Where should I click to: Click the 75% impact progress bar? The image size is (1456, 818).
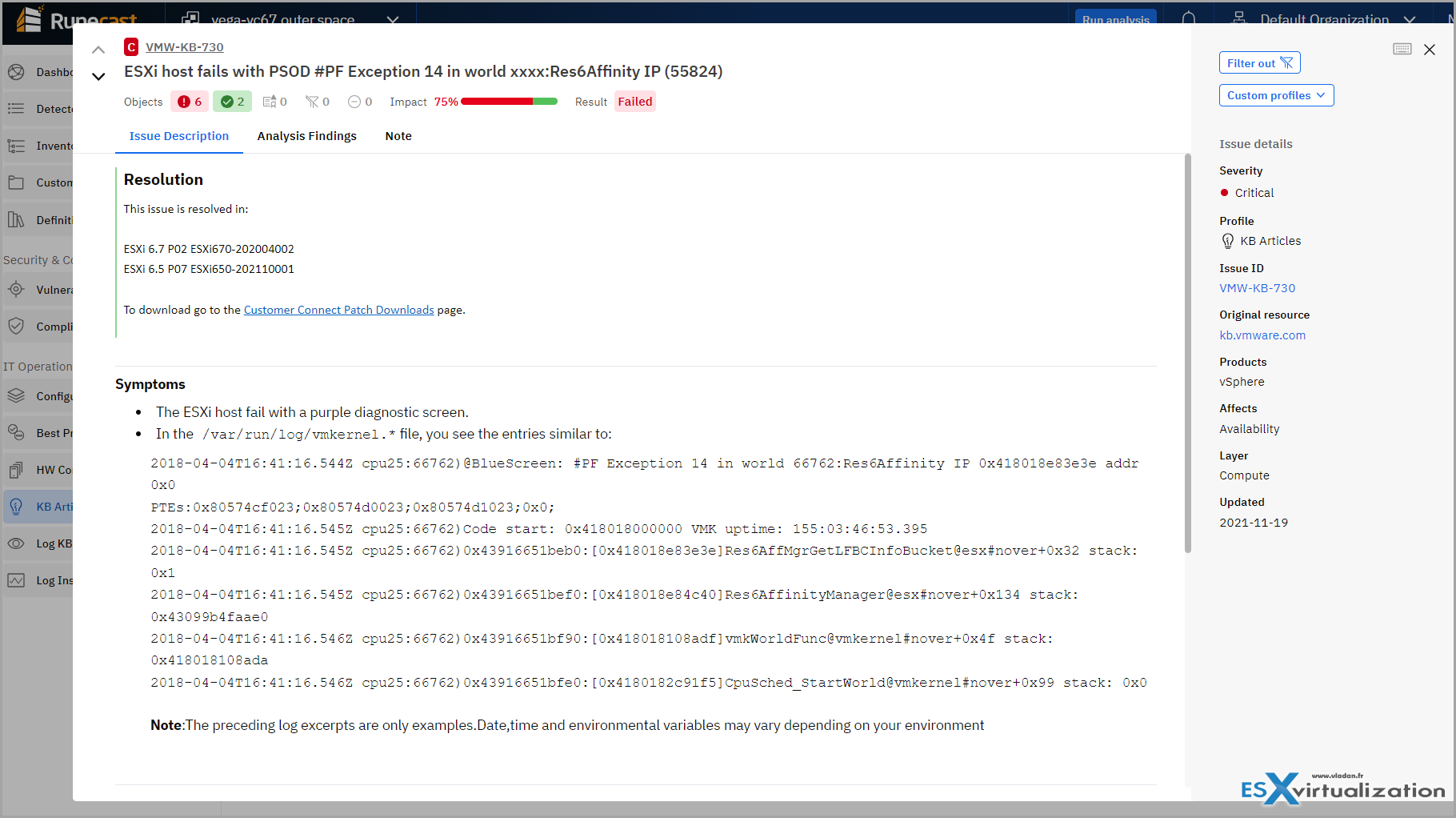pos(509,102)
